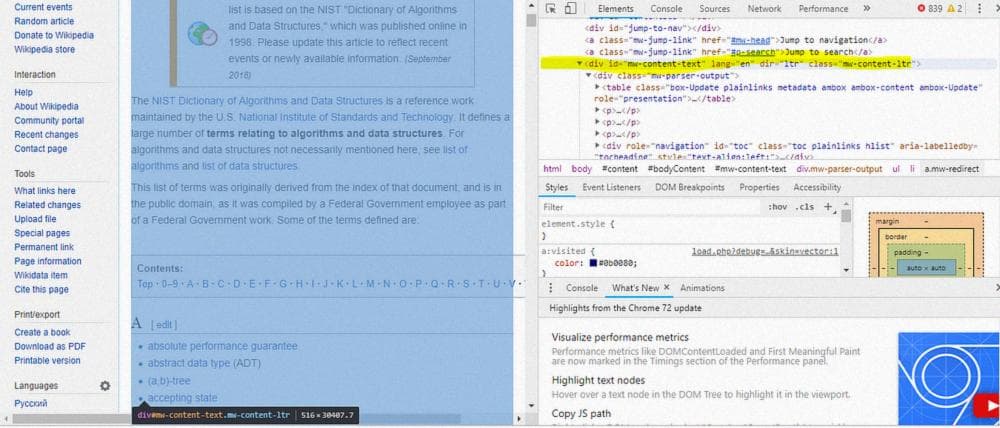This screenshot has height=428, width=1000.
Task: Select the #bodyContent breadcrumb
Action: (x=676, y=169)
